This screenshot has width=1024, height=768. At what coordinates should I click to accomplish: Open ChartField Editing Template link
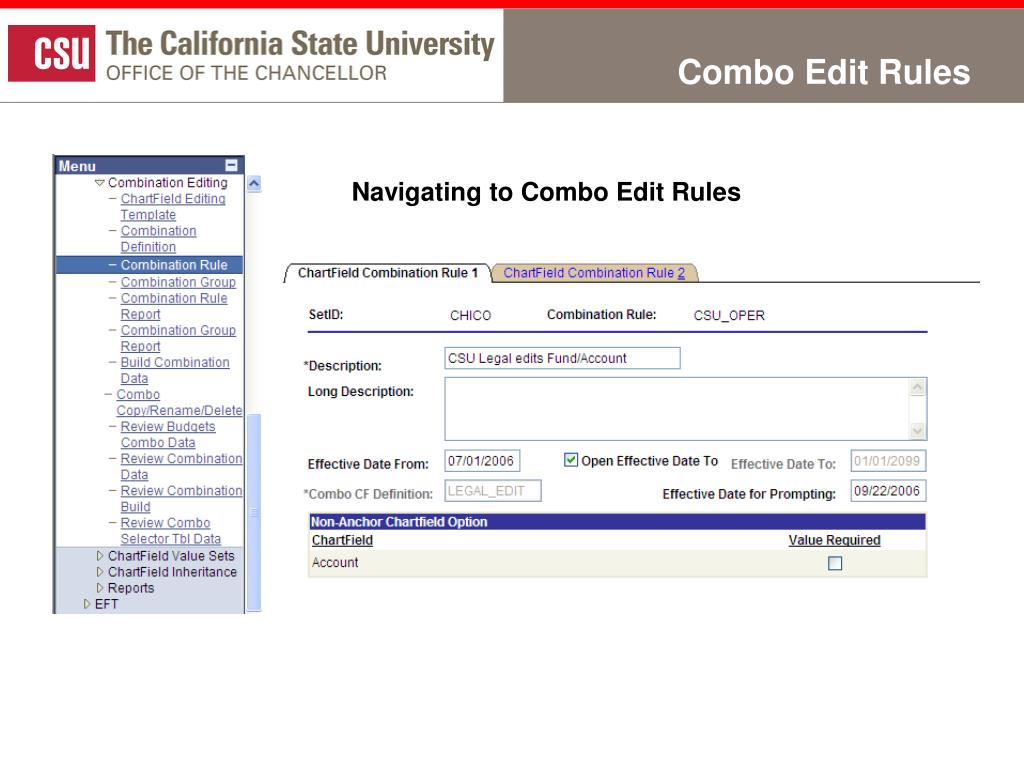173,206
